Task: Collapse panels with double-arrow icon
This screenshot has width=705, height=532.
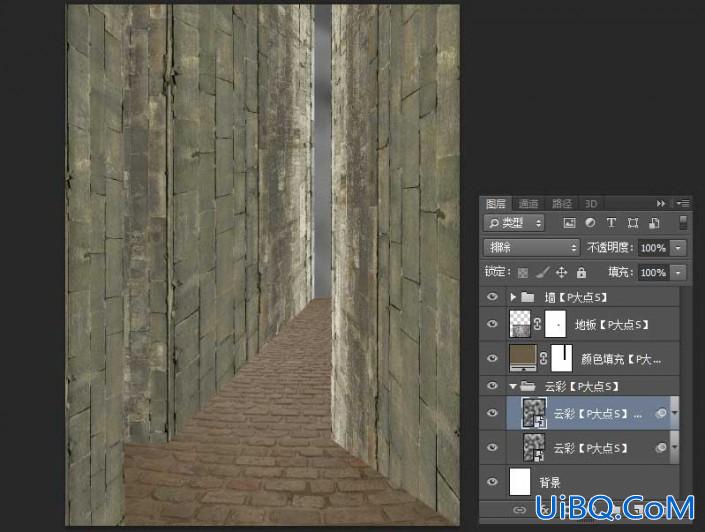Action: tap(660, 204)
